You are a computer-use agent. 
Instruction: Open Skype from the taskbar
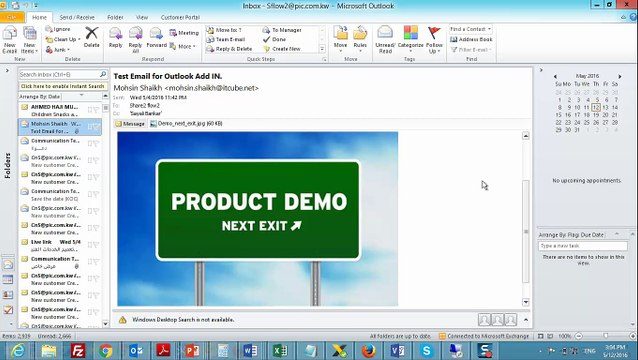[x=426, y=351]
